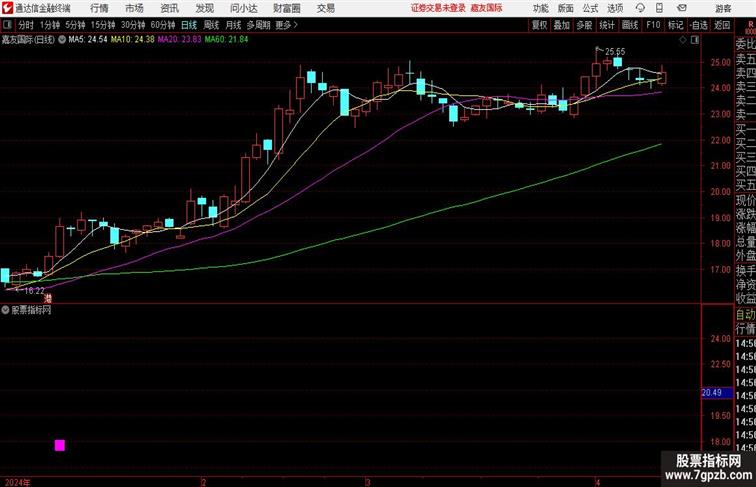
Task: Switch to 15分钟 period
Action: [x=103, y=25]
